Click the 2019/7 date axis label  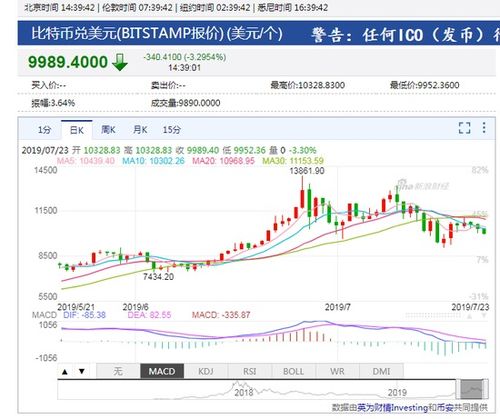pos(338,307)
